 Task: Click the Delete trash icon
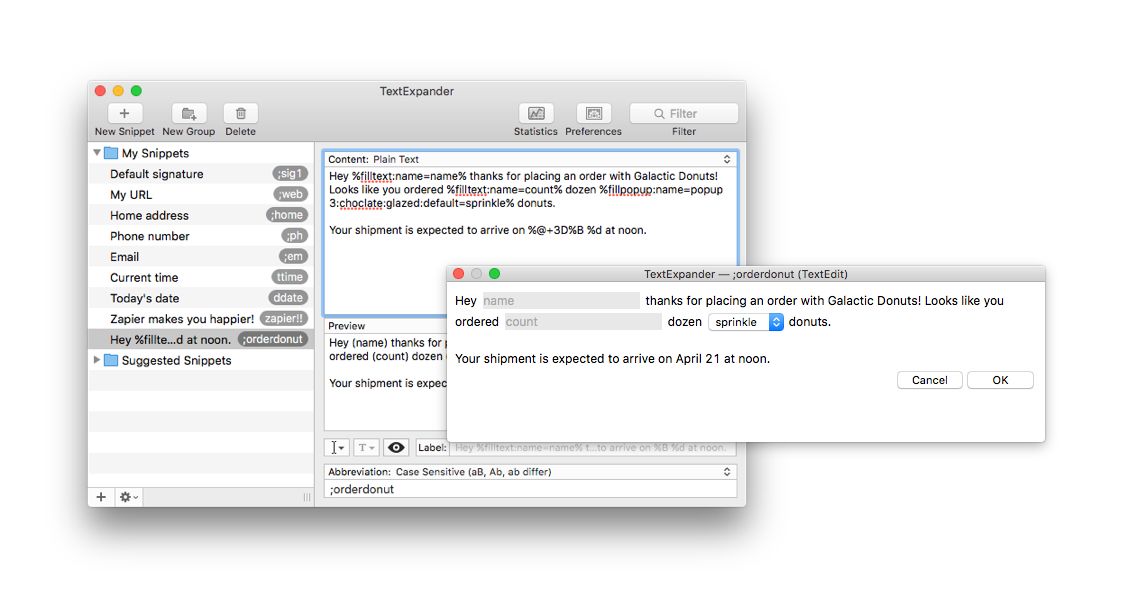240,113
